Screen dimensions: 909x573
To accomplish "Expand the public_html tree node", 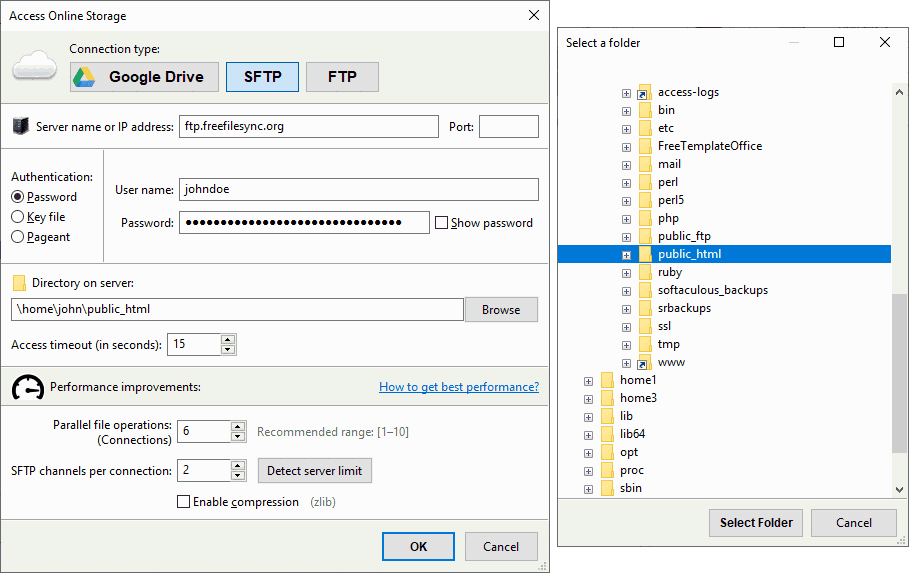I will click(x=626, y=255).
